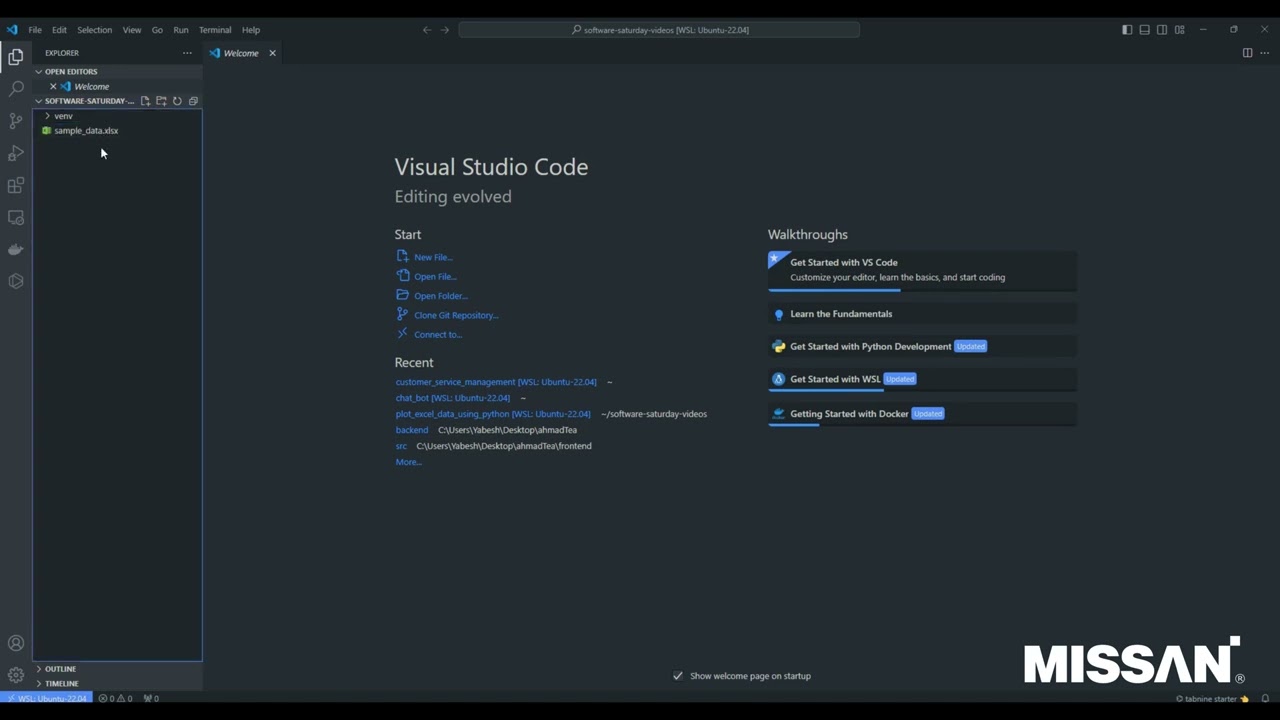Open the Terminal menu

click(x=215, y=30)
